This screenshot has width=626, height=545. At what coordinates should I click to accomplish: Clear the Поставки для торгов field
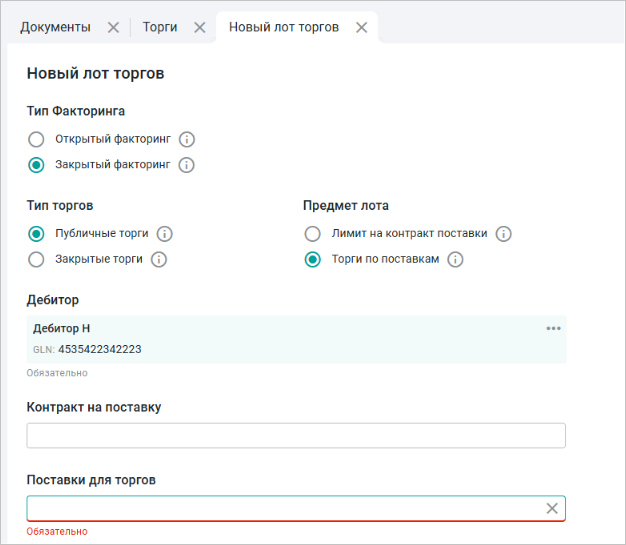click(552, 508)
